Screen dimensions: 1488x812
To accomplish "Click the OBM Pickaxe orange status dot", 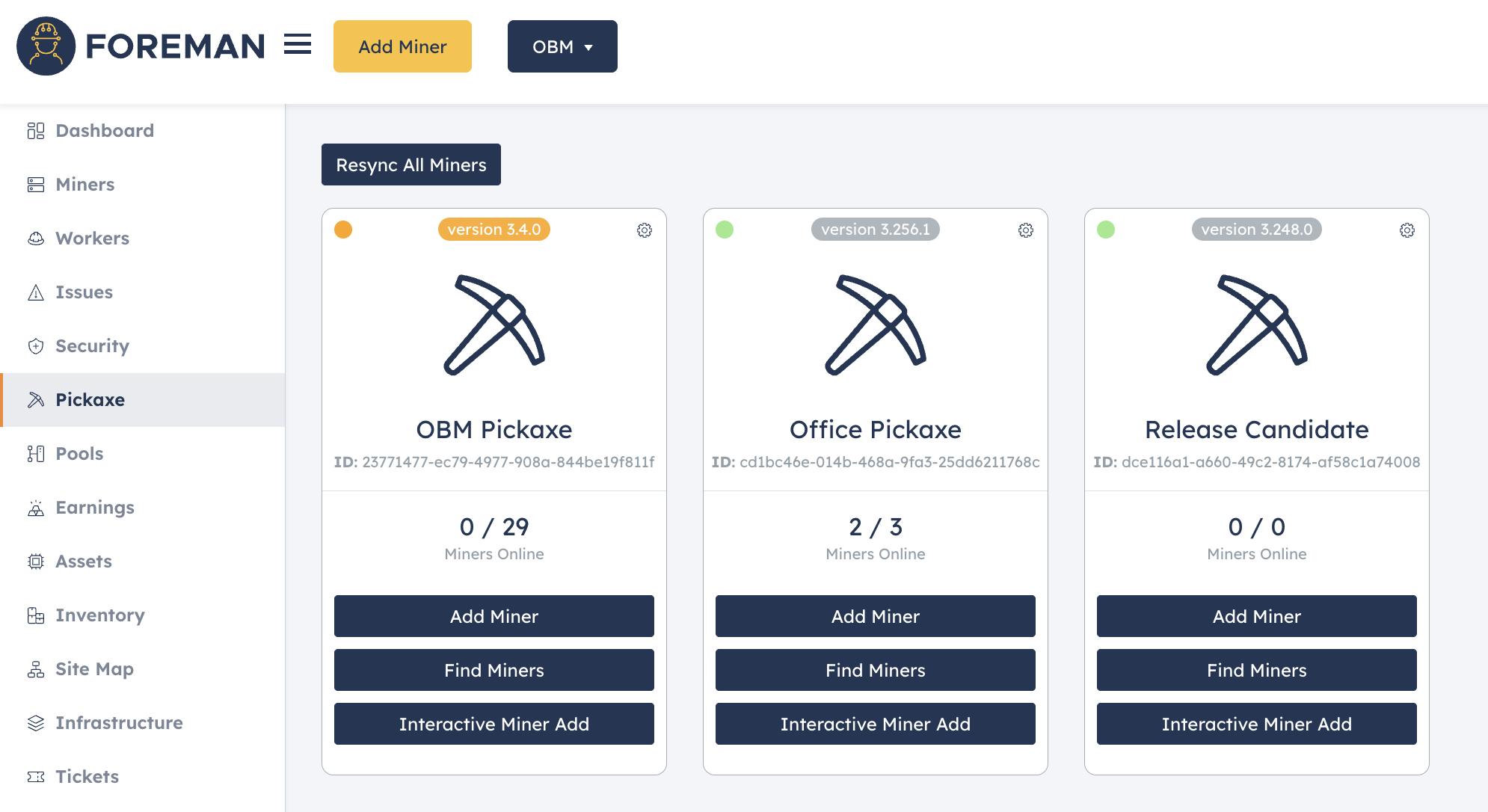I will (x=343, y=230).
